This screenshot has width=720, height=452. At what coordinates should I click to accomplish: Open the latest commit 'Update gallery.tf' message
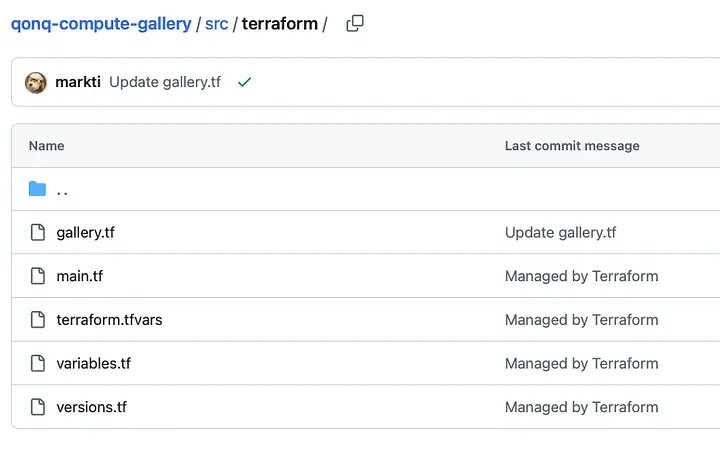pyautogui.click(x=165, y=82)
